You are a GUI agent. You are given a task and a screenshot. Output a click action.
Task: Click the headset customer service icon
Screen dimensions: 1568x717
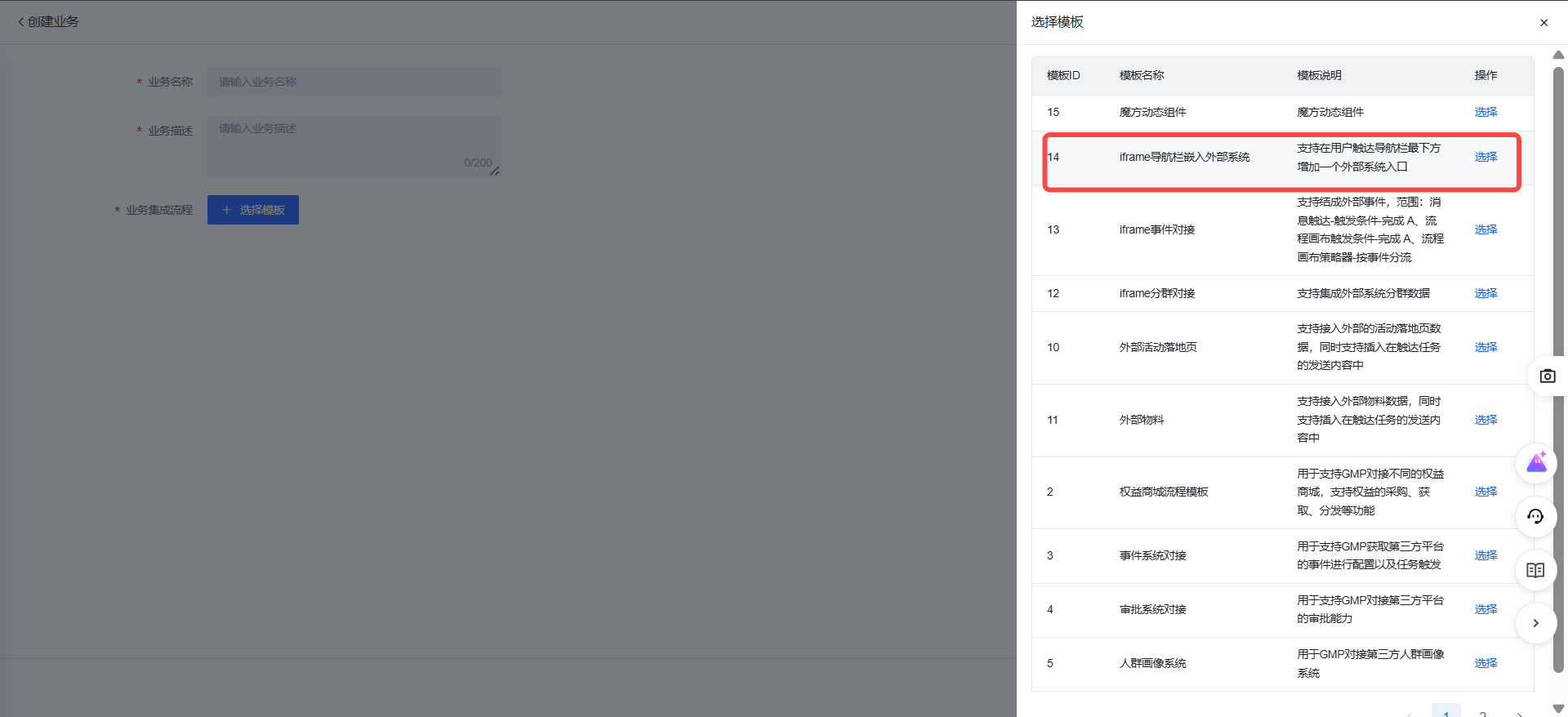point(1535,517)
